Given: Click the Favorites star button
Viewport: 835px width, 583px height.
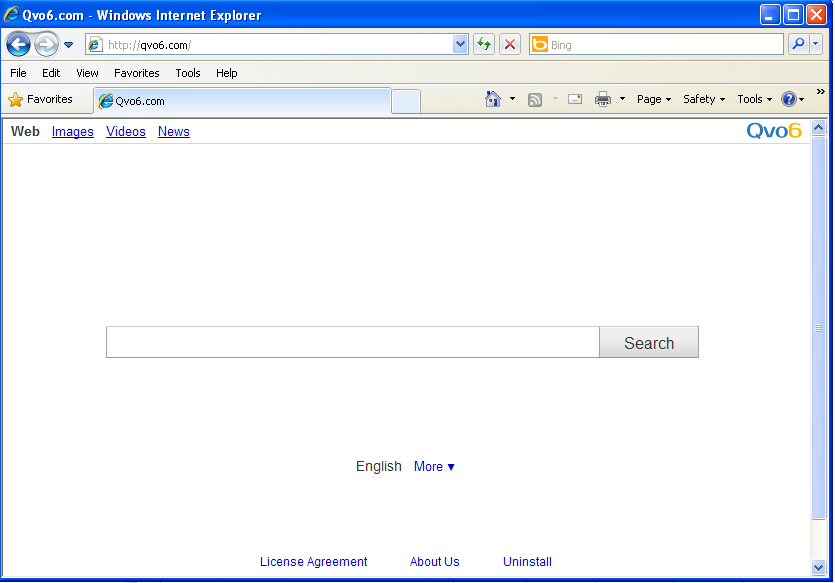Looking at the screenshot, I should [x=40, y=100].
